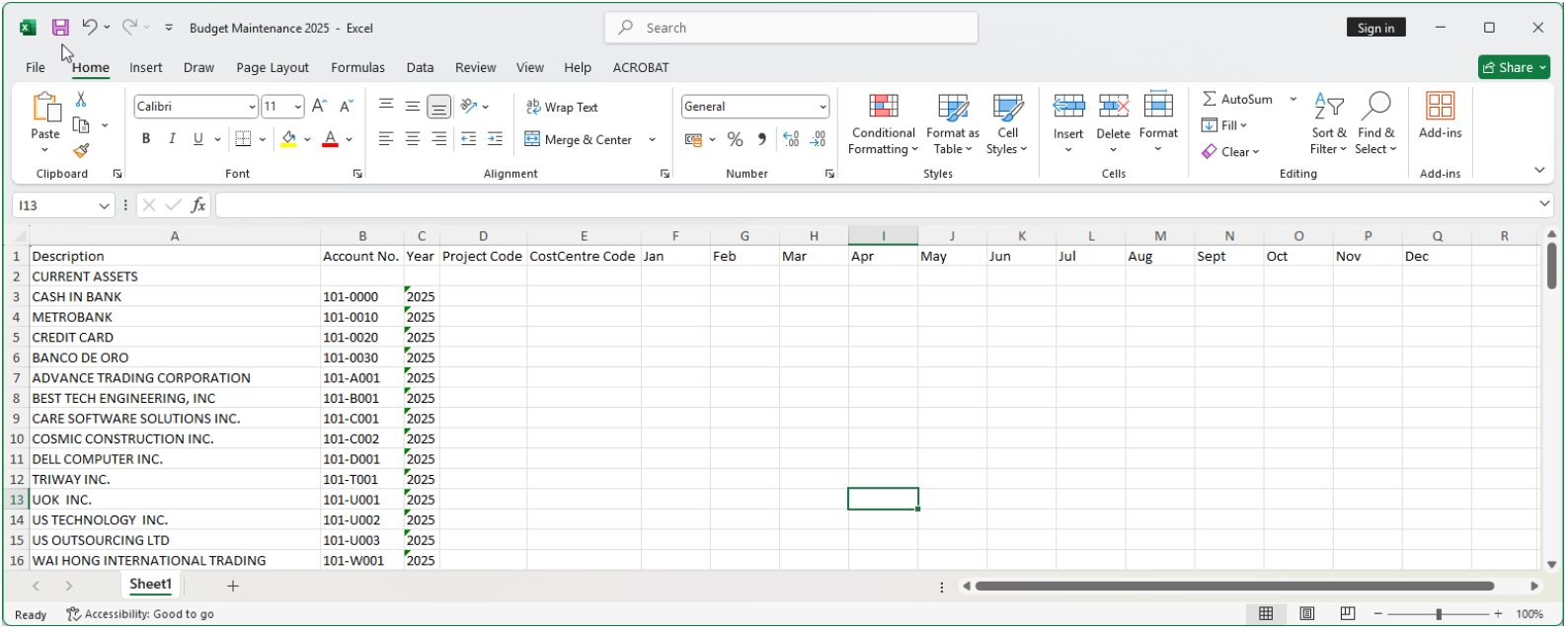Open the Add-ins gallery
1568x632 pixels.
pyautogui.click(x=1440, y=115)
